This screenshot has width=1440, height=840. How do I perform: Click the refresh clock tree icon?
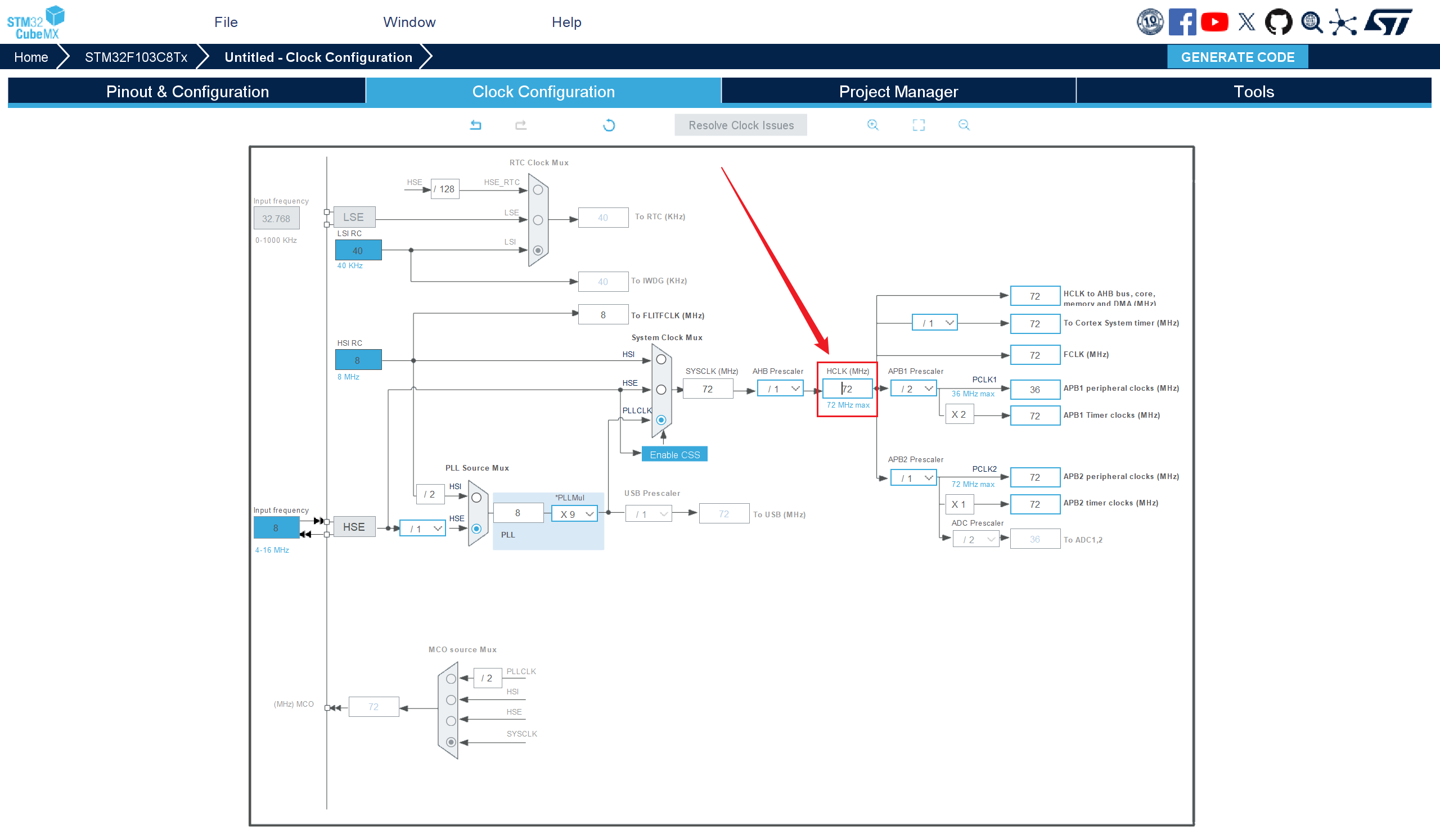point(609,125)
